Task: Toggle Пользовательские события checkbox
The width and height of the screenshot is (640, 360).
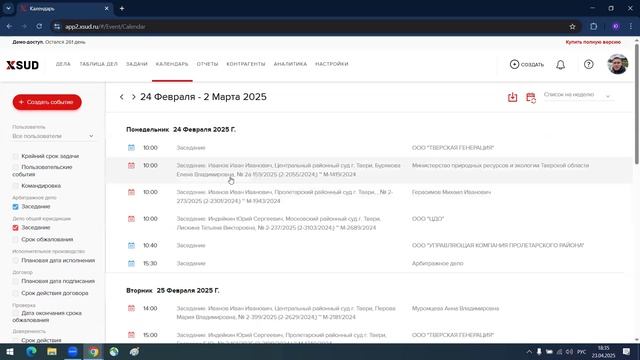Action: click(x=16, y=167)
